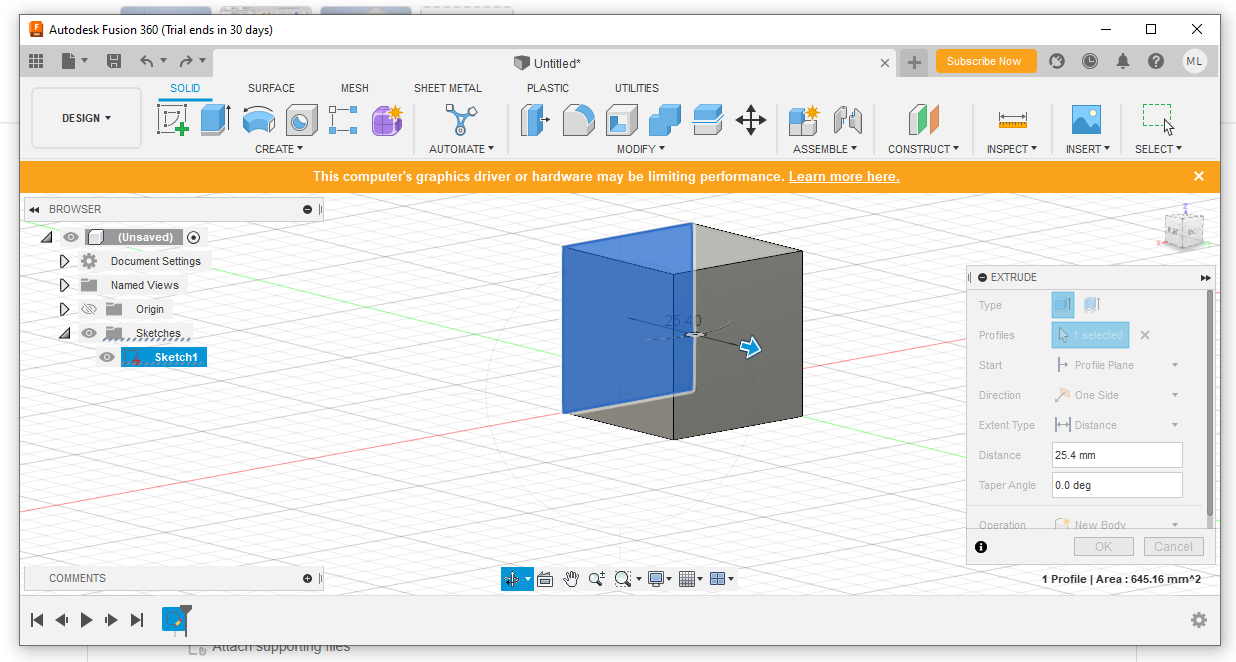Expand Document Settings in the browser
1236x662 pixels.
click(65, 261)
